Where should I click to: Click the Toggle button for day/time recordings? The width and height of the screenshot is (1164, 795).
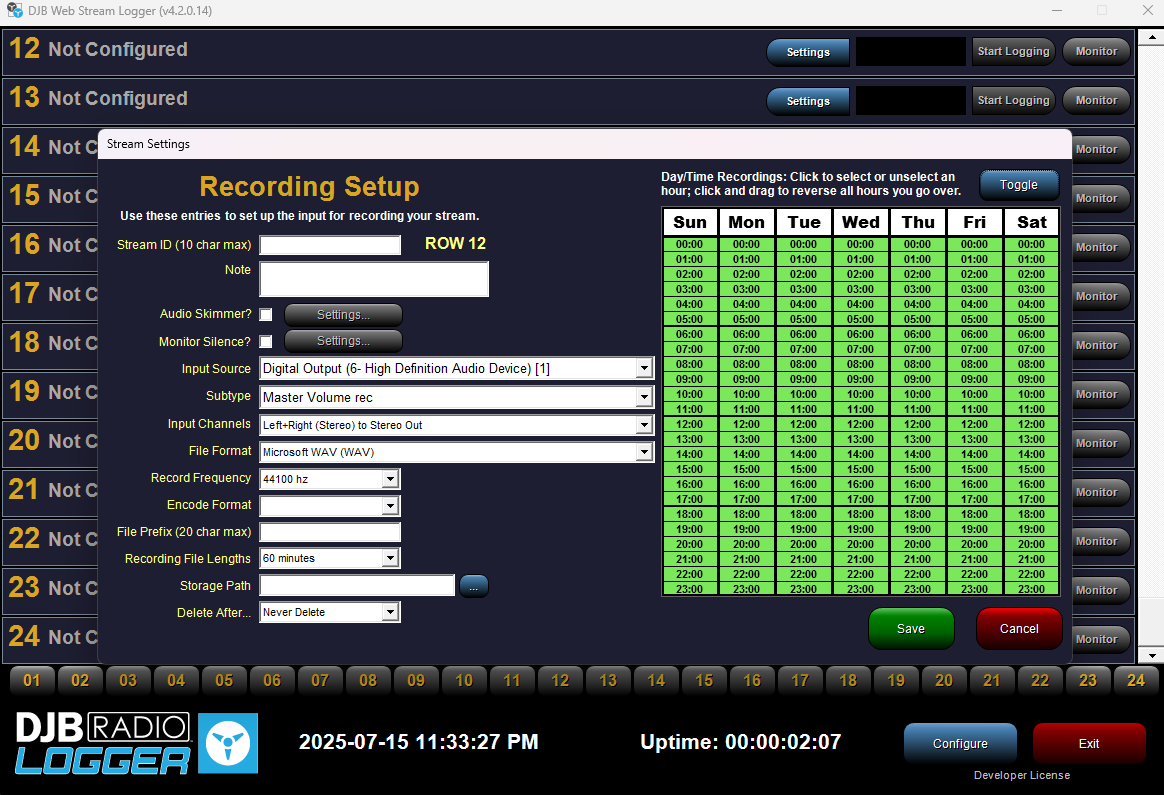[x=1018, y=185]
